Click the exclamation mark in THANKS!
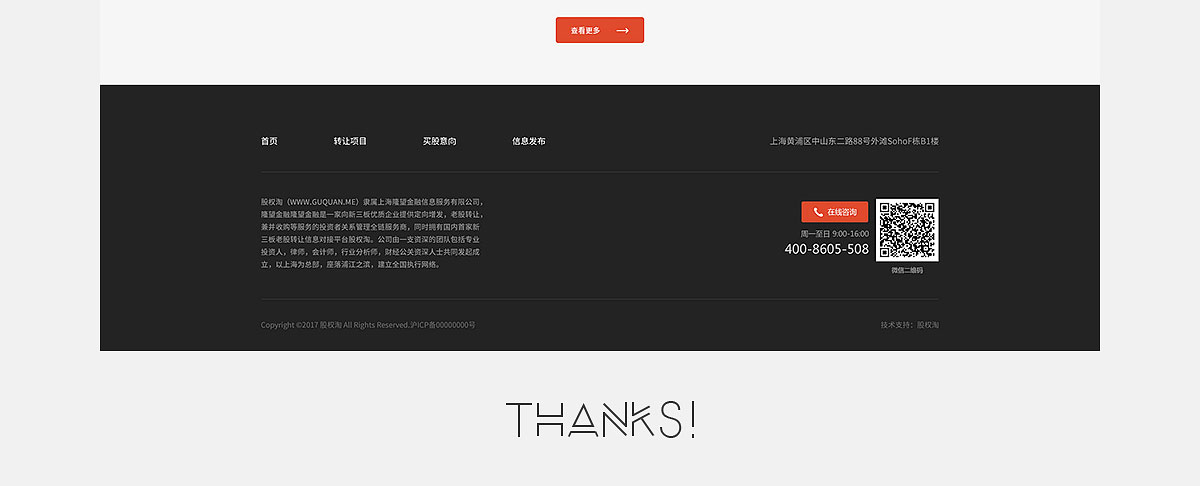 692,420
